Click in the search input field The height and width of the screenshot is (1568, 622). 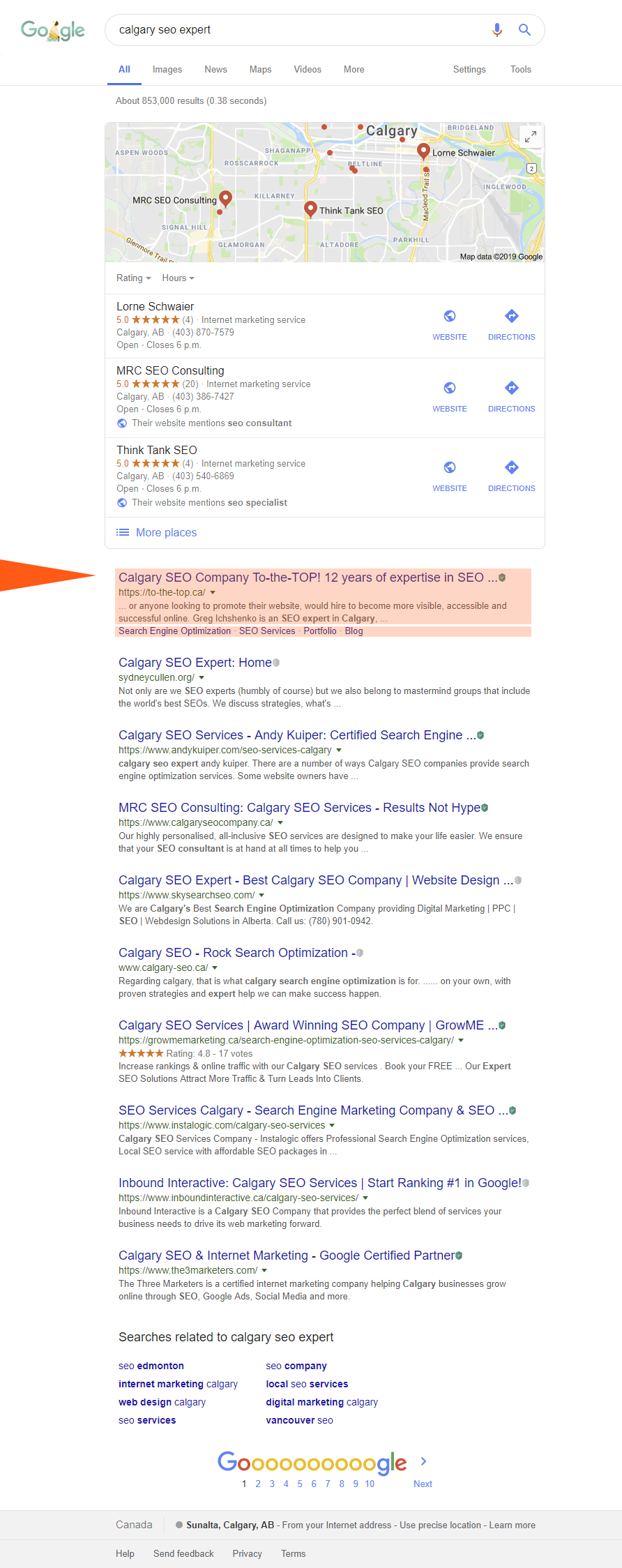click(293, 30)
